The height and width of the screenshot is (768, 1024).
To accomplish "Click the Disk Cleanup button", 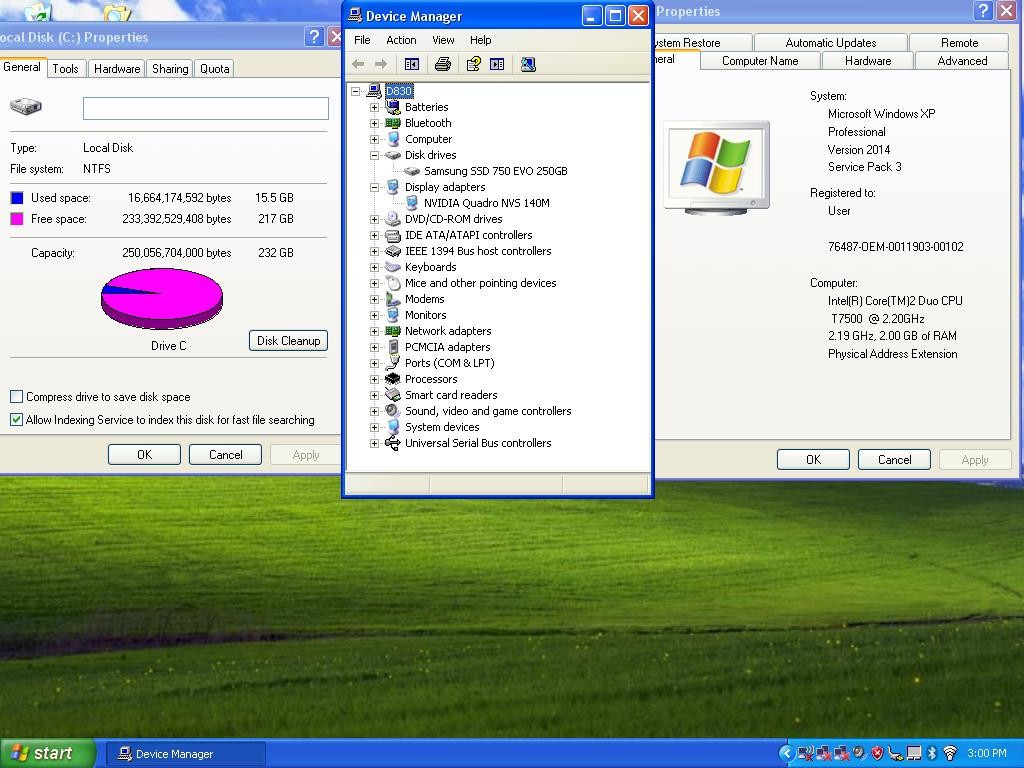I will [288, 340].
